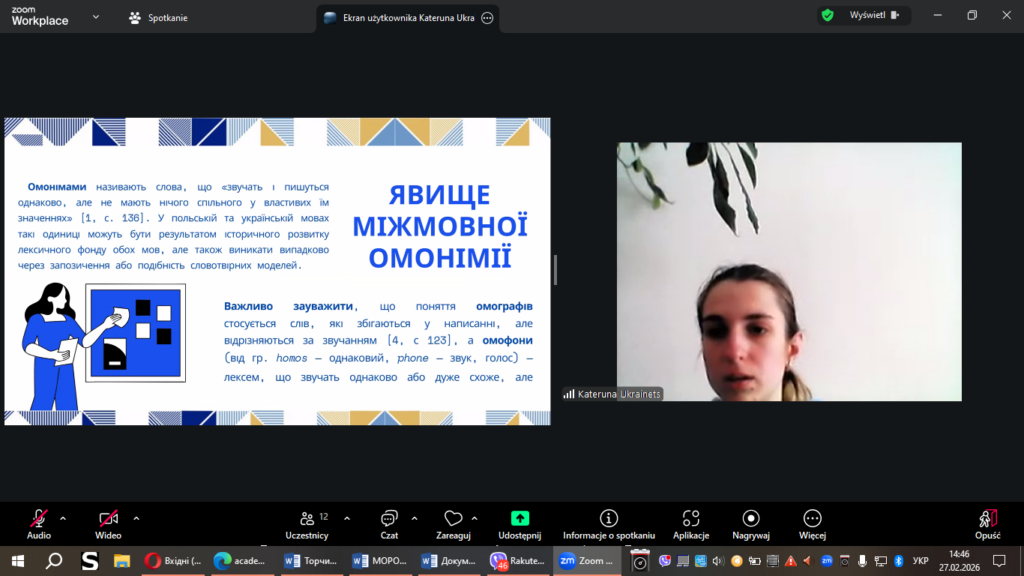Screen dimensions: 1024x576
Task: Turn on the camera with Wideo button
Action: (108, 519)
